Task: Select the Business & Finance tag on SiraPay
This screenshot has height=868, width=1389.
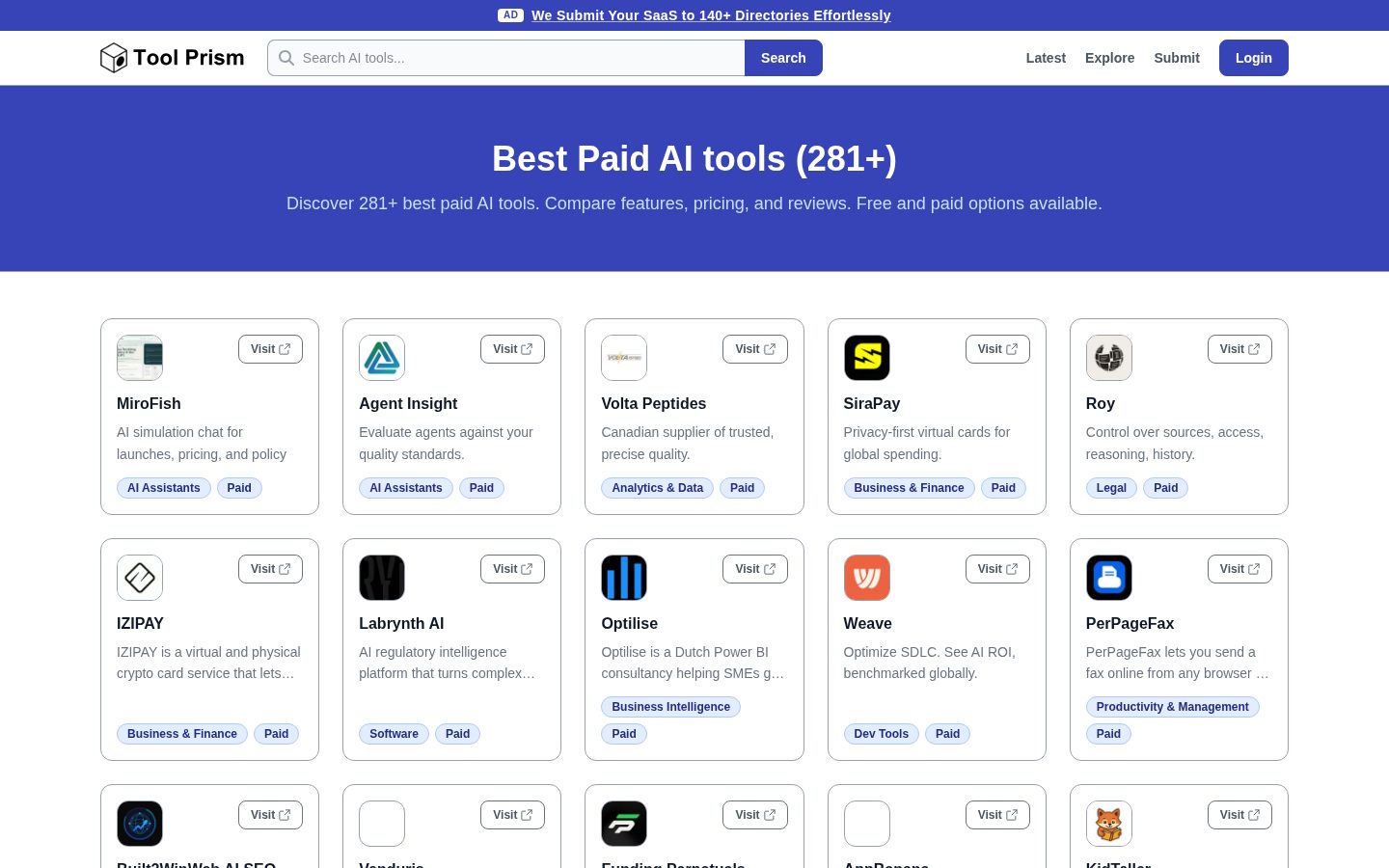Action: [909, 488]
